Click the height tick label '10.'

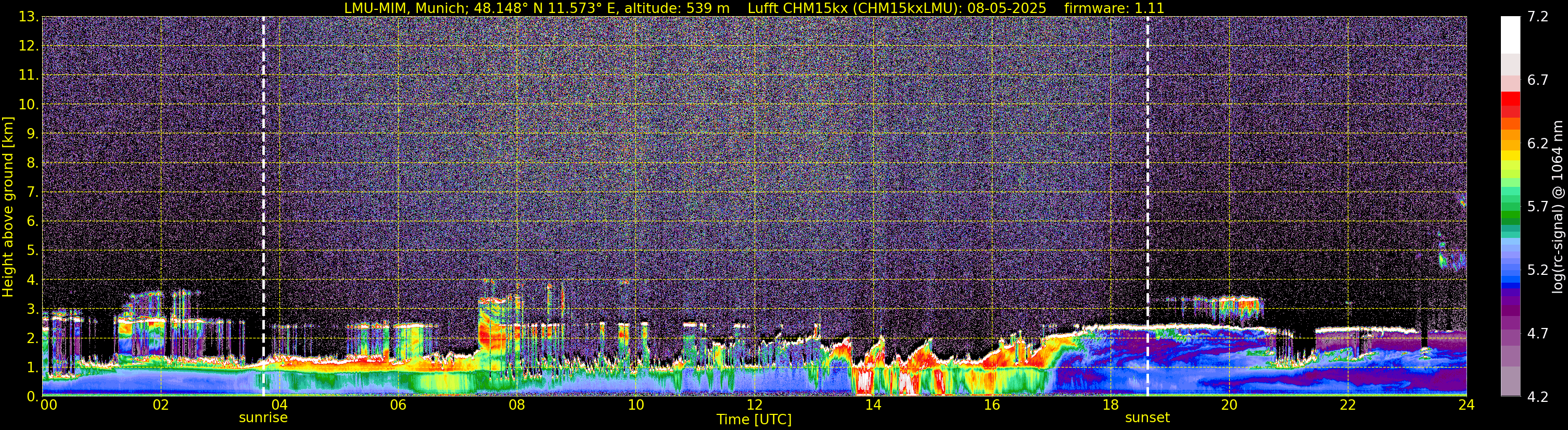click(29, 104)
